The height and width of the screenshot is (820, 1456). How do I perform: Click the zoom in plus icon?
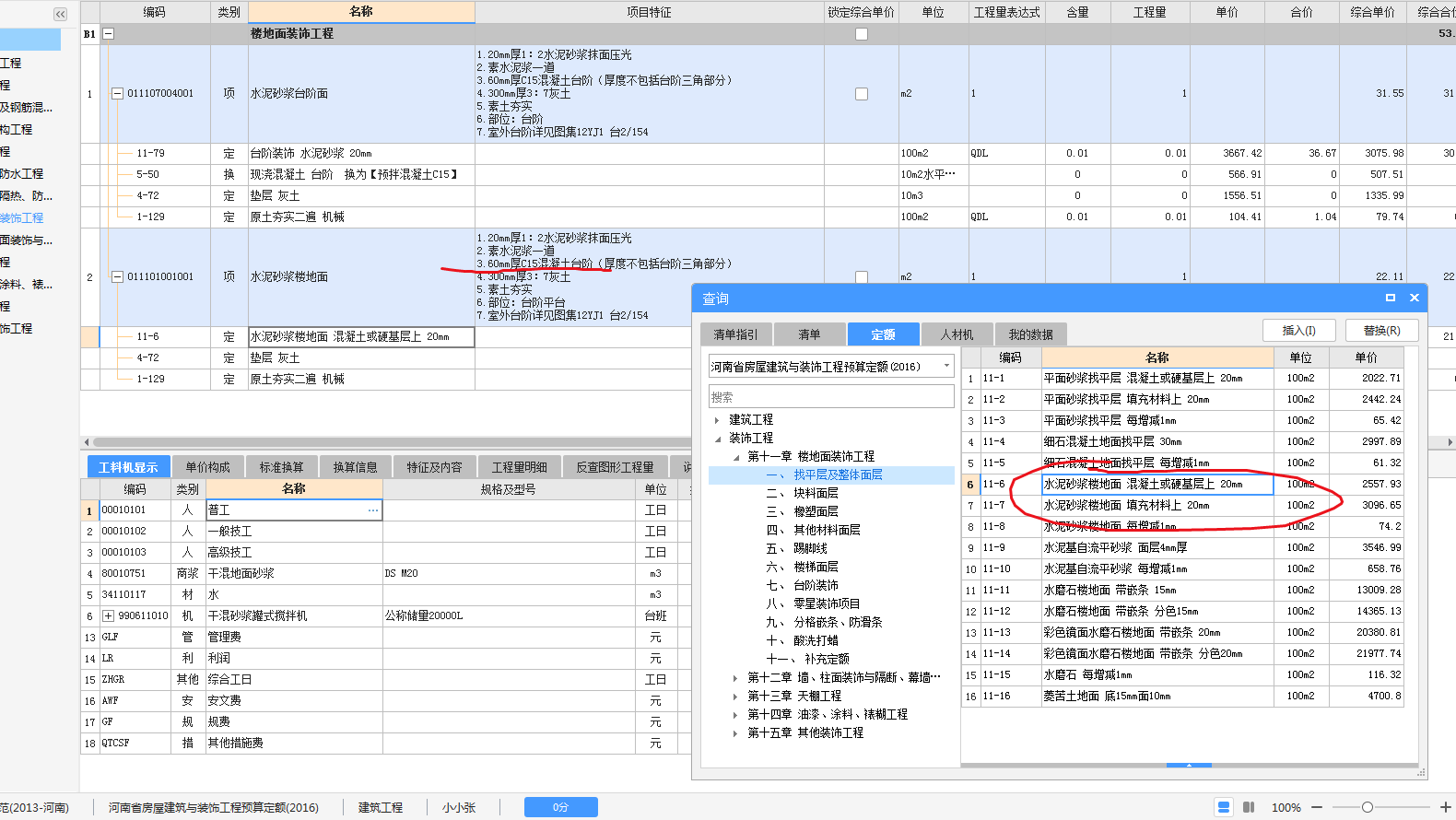[x=1446, y=807]
